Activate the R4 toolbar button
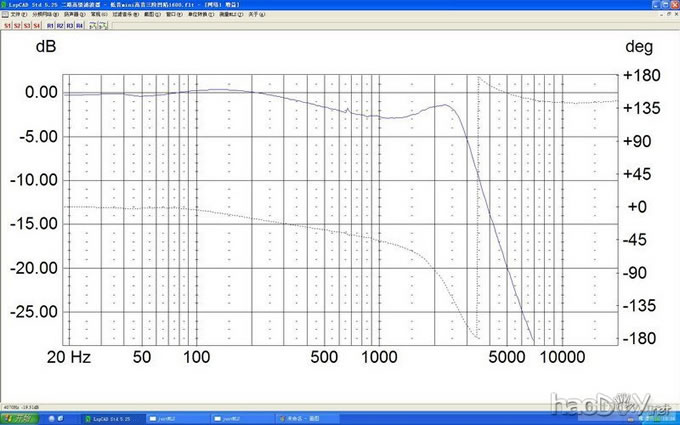 (80, 24)
